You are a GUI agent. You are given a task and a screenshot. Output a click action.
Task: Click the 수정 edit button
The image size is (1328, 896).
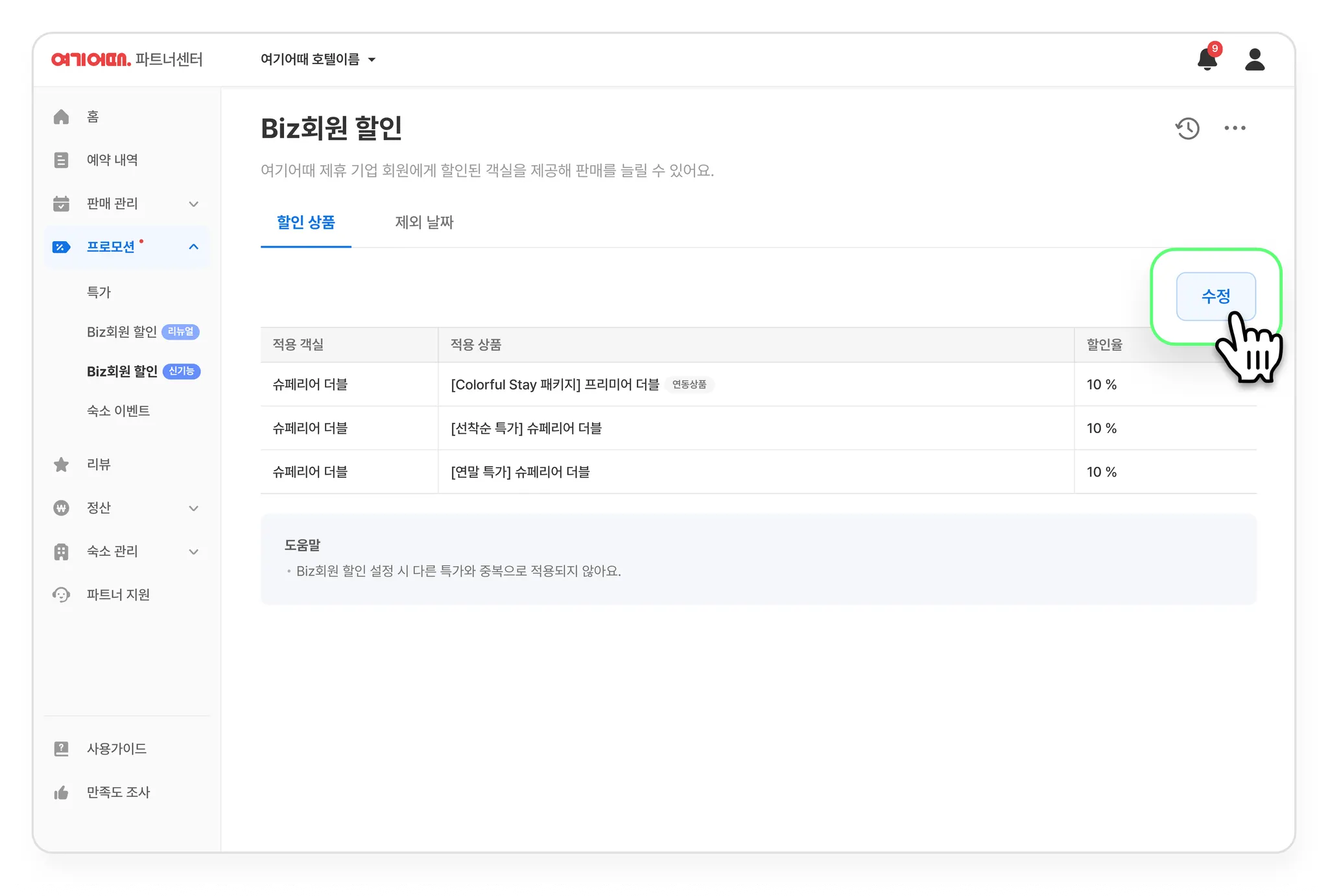pyautogui.click(x=1215, y=296)
